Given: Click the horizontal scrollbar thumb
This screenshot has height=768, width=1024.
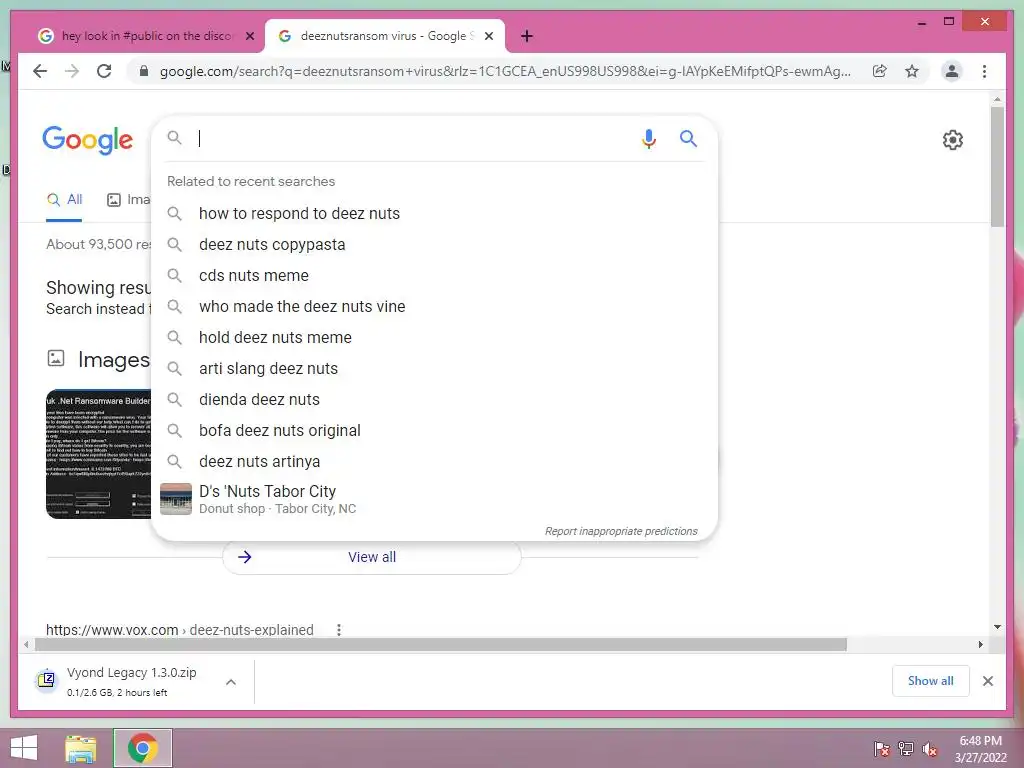Looking at the screenshot, I should pyautogui.click(x=441, y=645).
